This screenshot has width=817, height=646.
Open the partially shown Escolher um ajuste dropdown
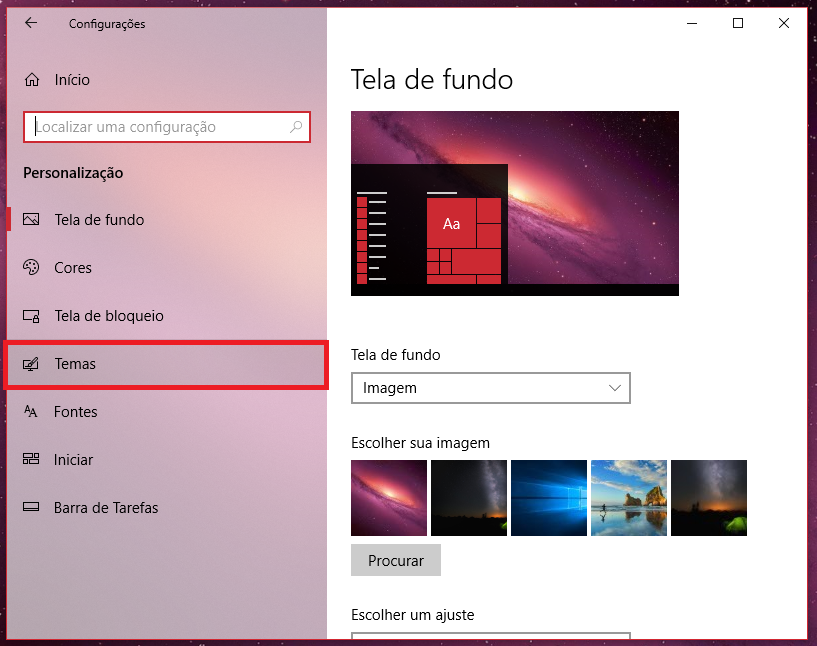pyautogui.click(x=490, y=636)
